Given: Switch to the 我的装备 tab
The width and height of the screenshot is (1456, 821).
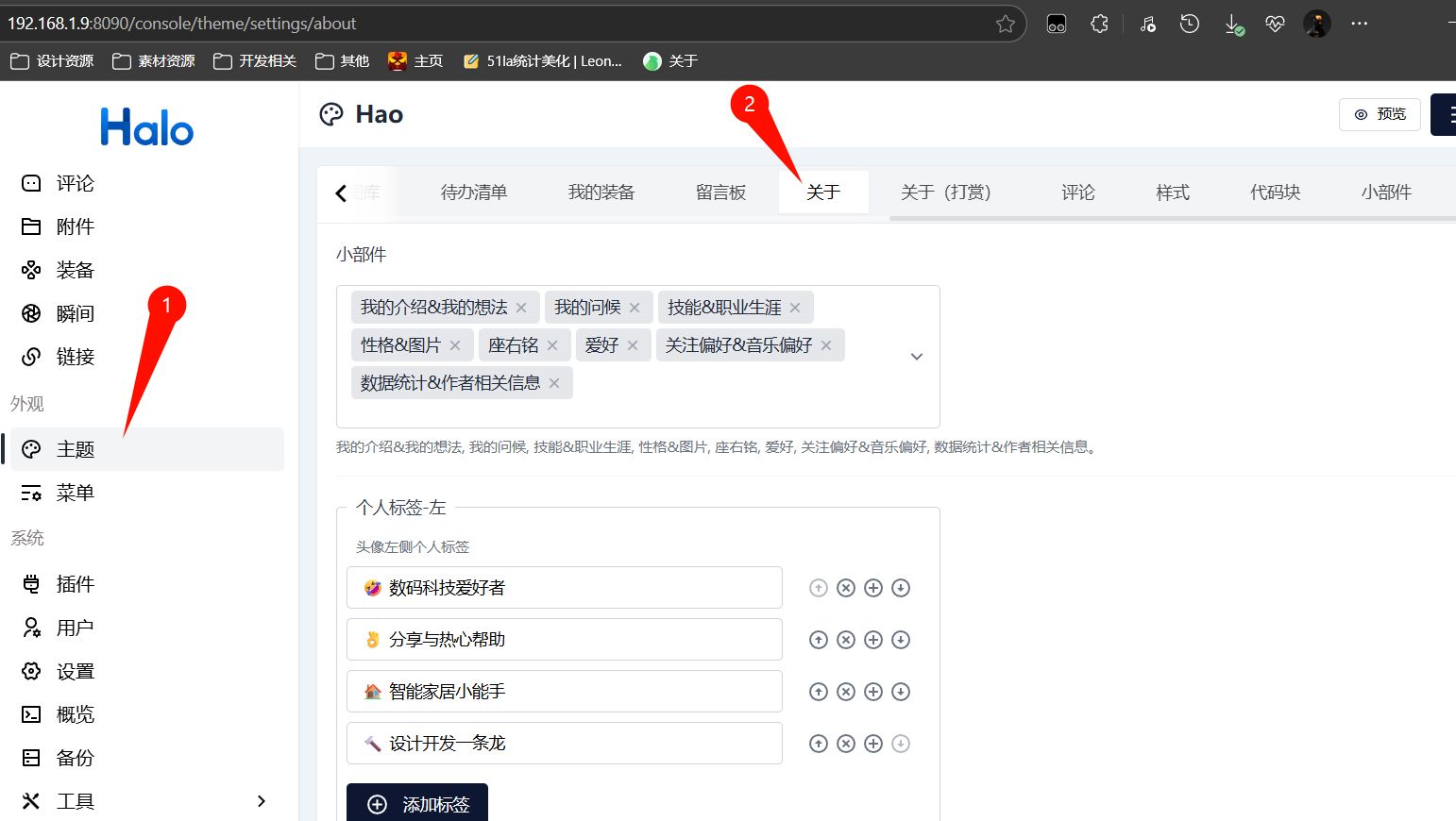Looking at the screenshot, I should click(601, 193).
